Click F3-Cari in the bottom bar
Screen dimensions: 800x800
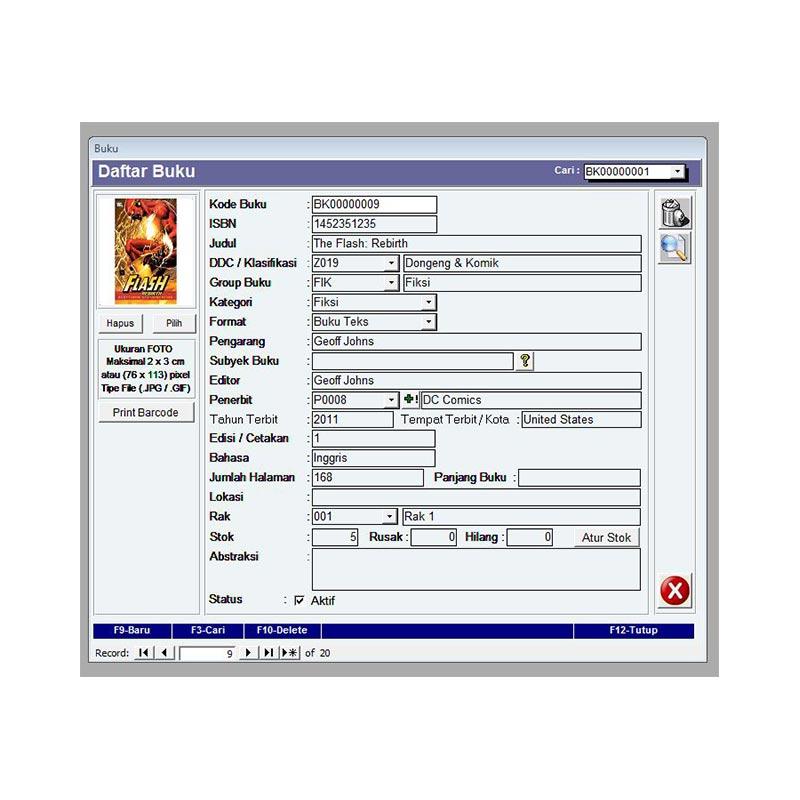click(x=208, y=631)
